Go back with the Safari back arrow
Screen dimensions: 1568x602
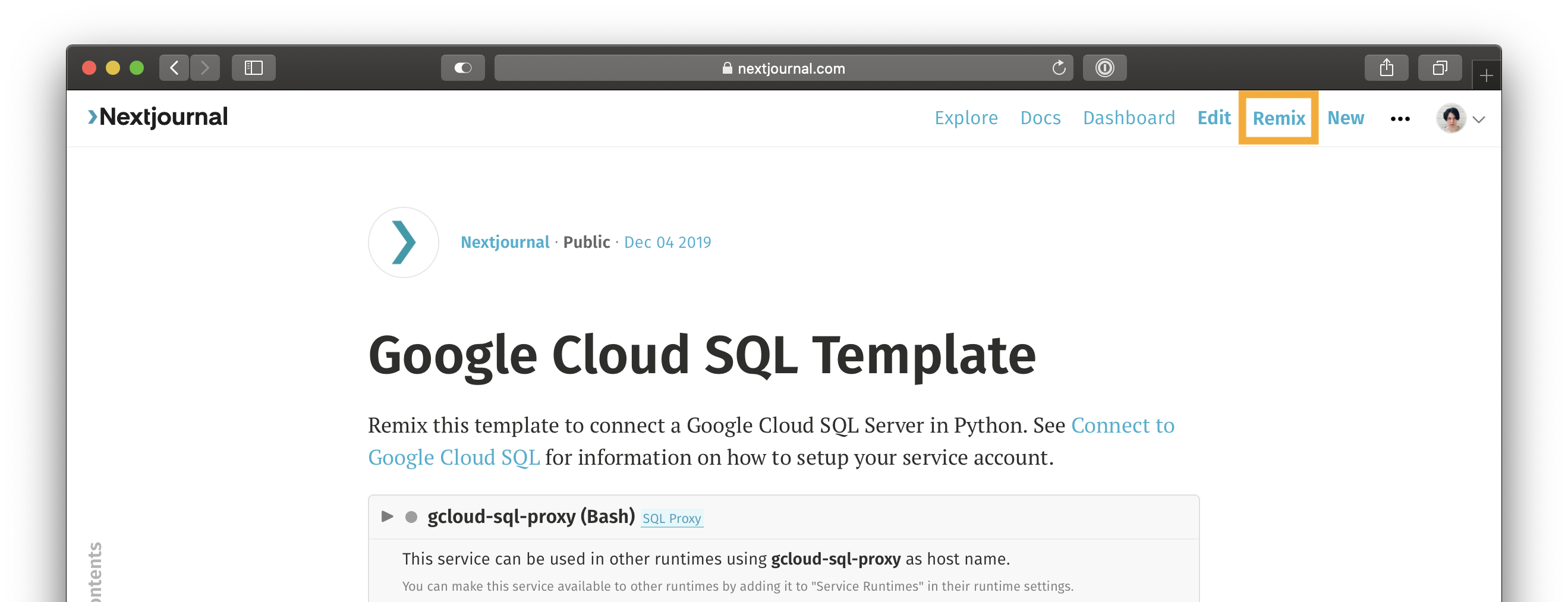174,68
